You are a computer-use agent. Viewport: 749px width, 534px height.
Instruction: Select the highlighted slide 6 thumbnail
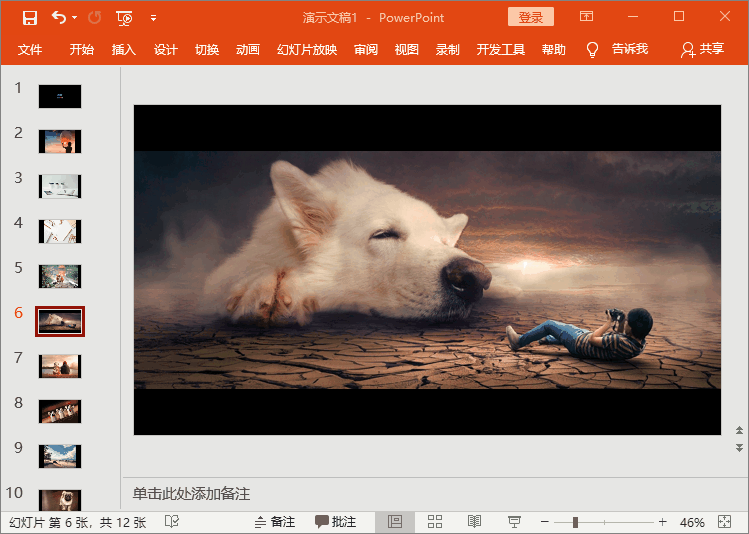tap(60, 321)
